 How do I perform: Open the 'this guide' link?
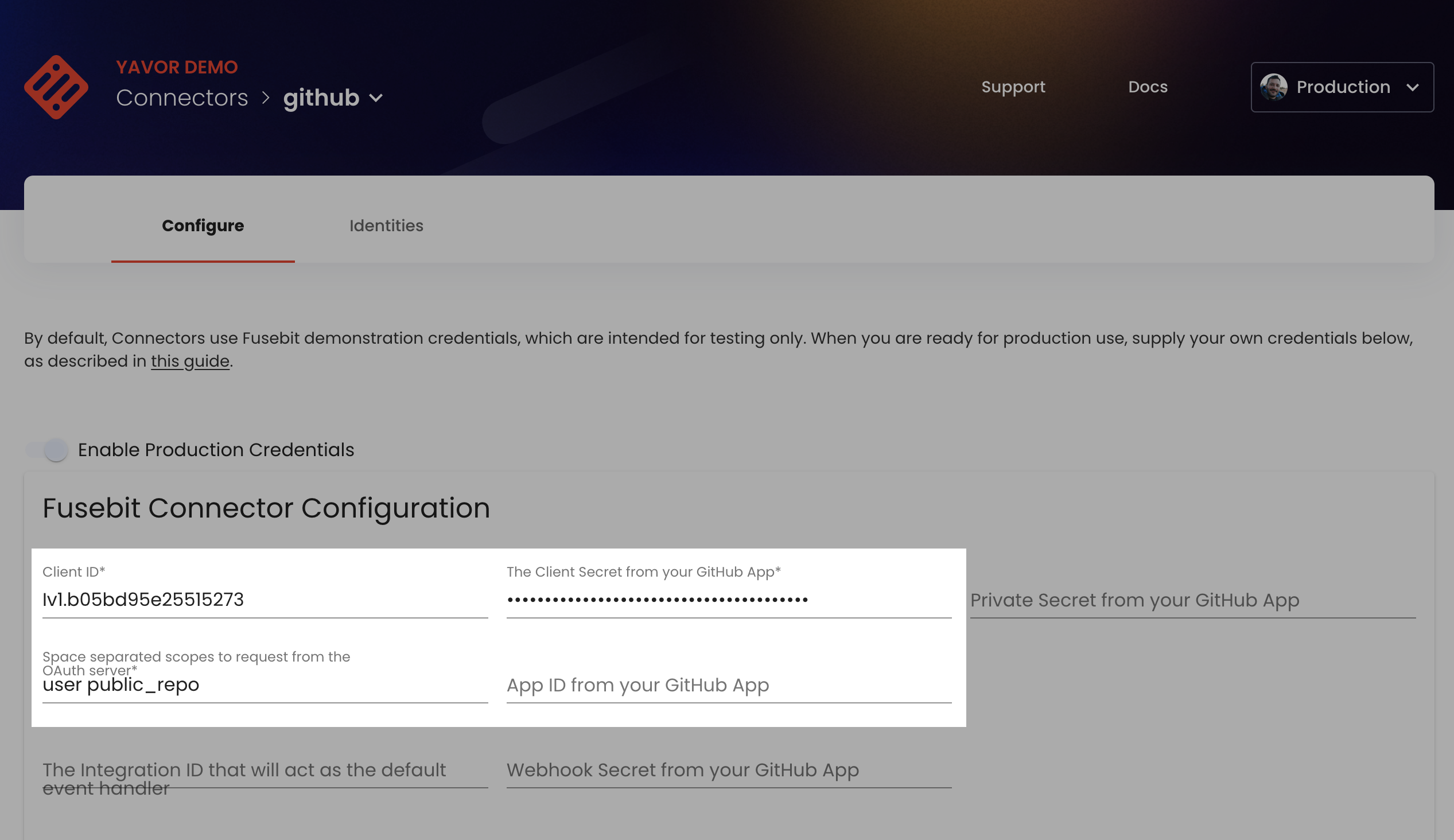[191, 361]
